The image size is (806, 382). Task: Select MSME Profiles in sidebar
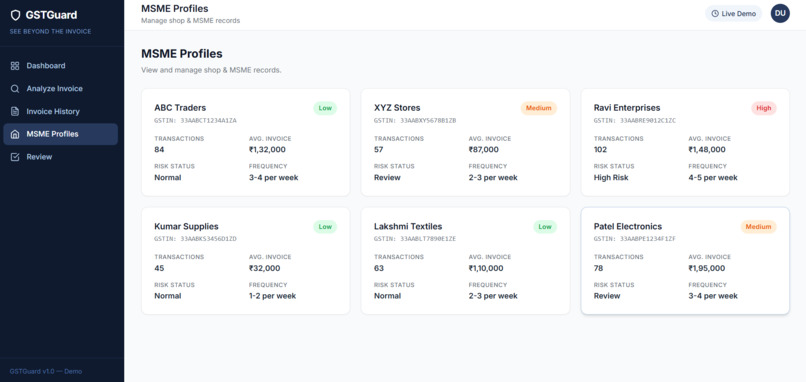click(61, 134)
